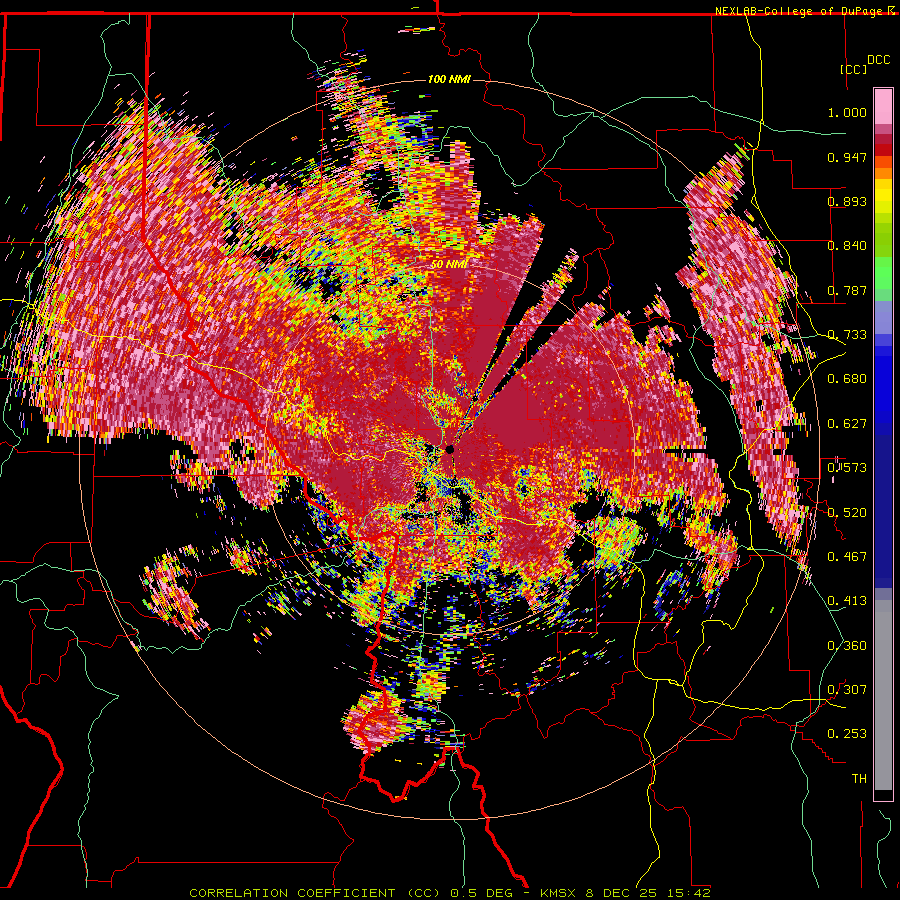Viewport: 900px width, 900px height.
Task: Click the KMSX station identifier
Action: [560, 893]
